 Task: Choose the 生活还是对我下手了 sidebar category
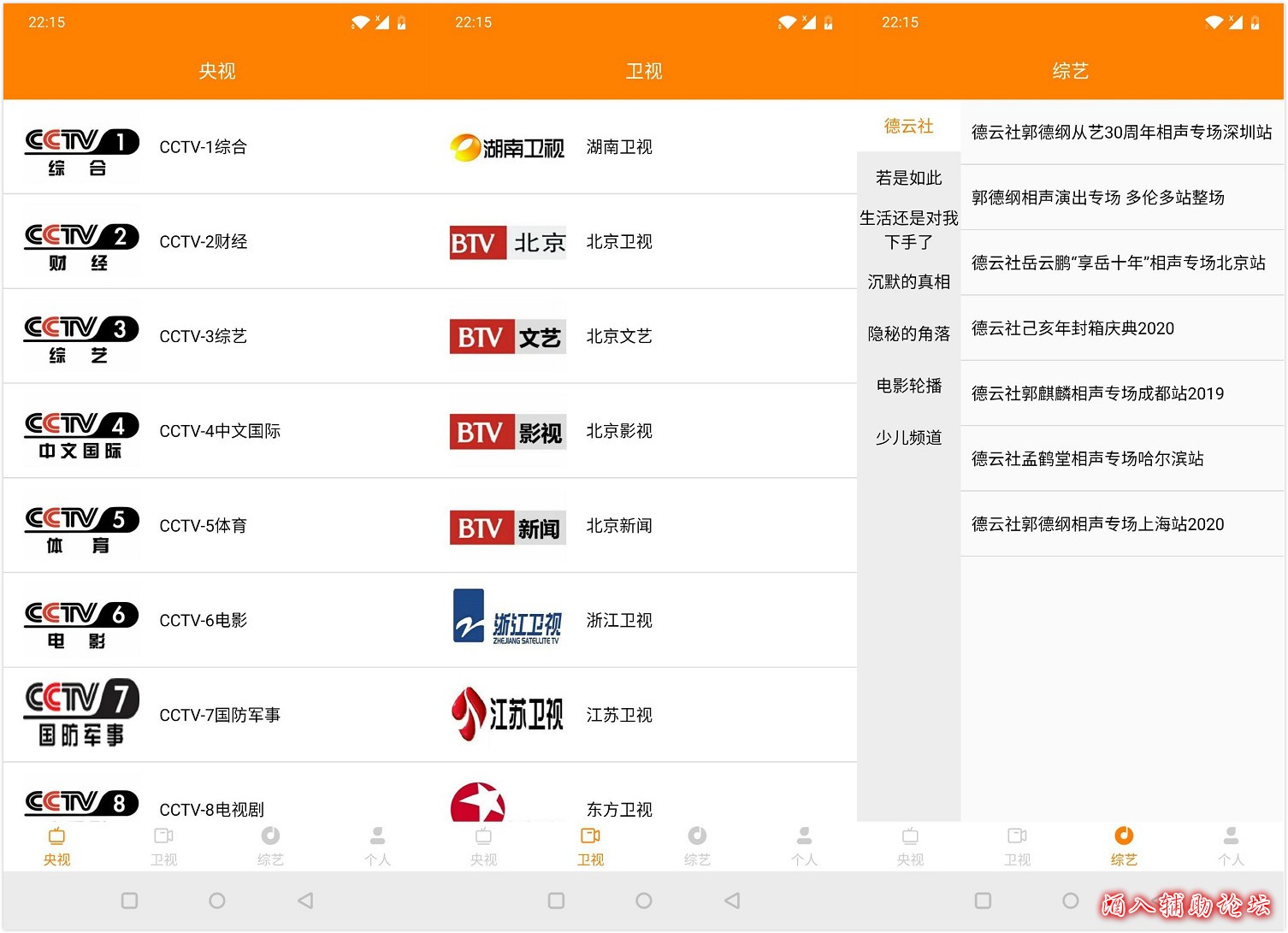[908, 230]
